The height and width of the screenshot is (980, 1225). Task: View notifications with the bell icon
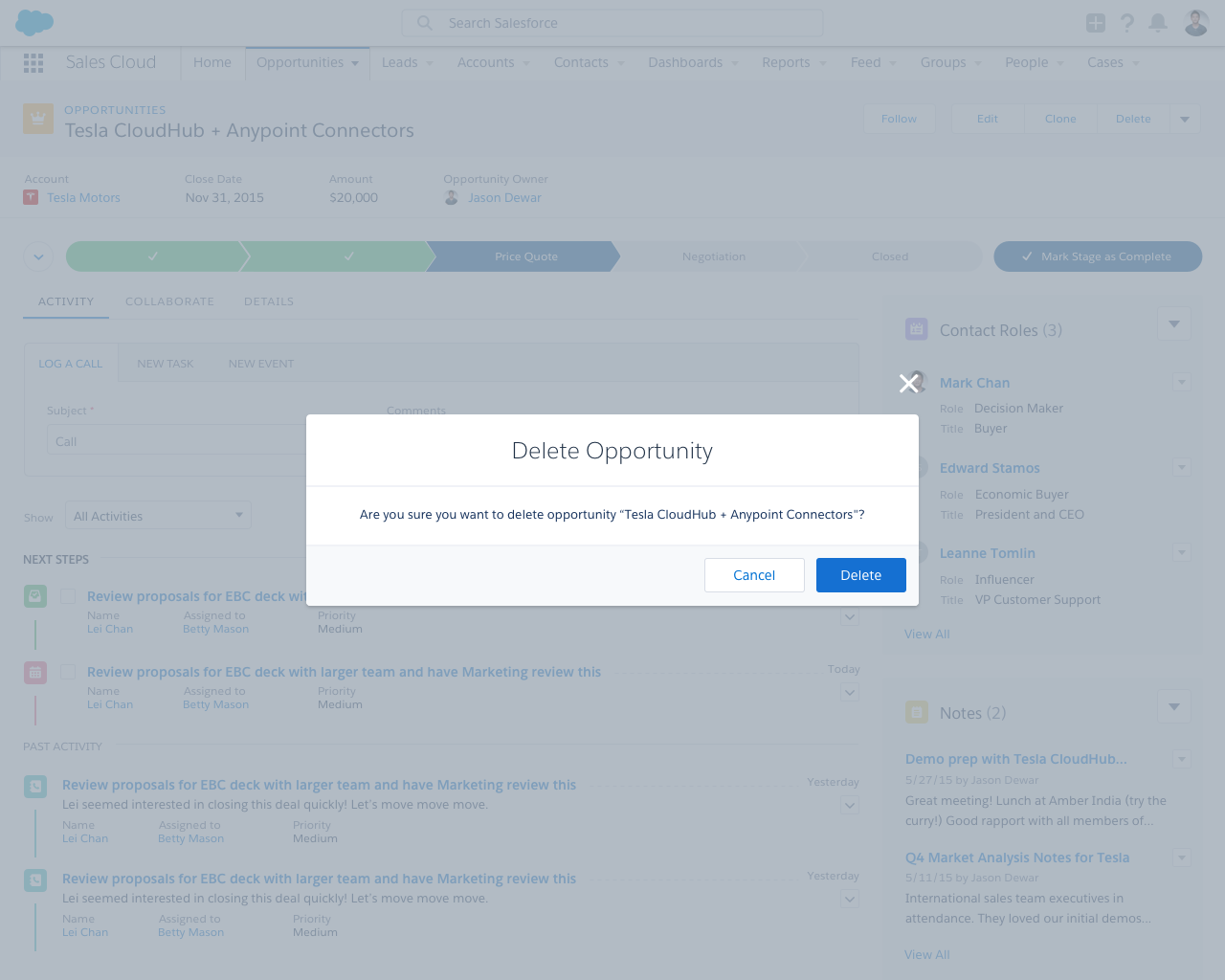point(1159,21)
